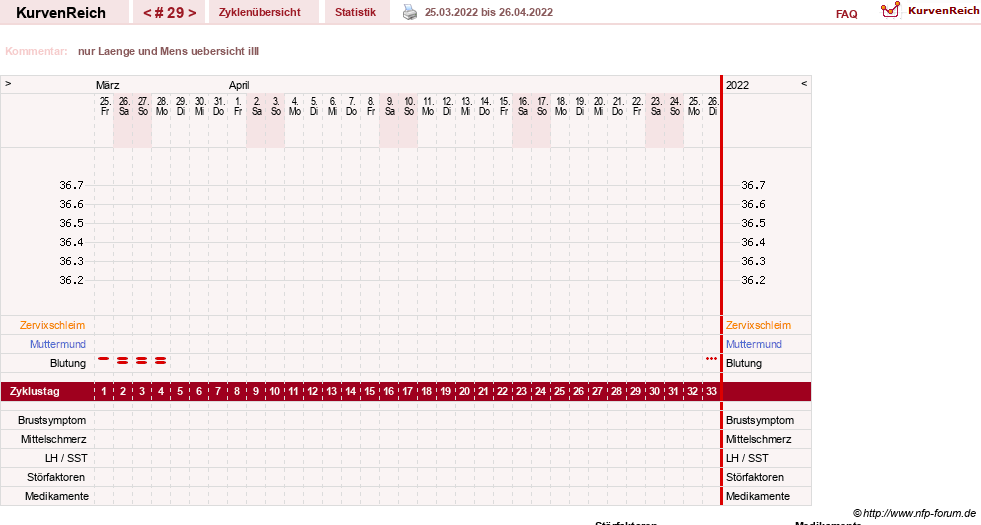
Task: Click the date column header '9. Sa'
Action: [x=390, y=106]
